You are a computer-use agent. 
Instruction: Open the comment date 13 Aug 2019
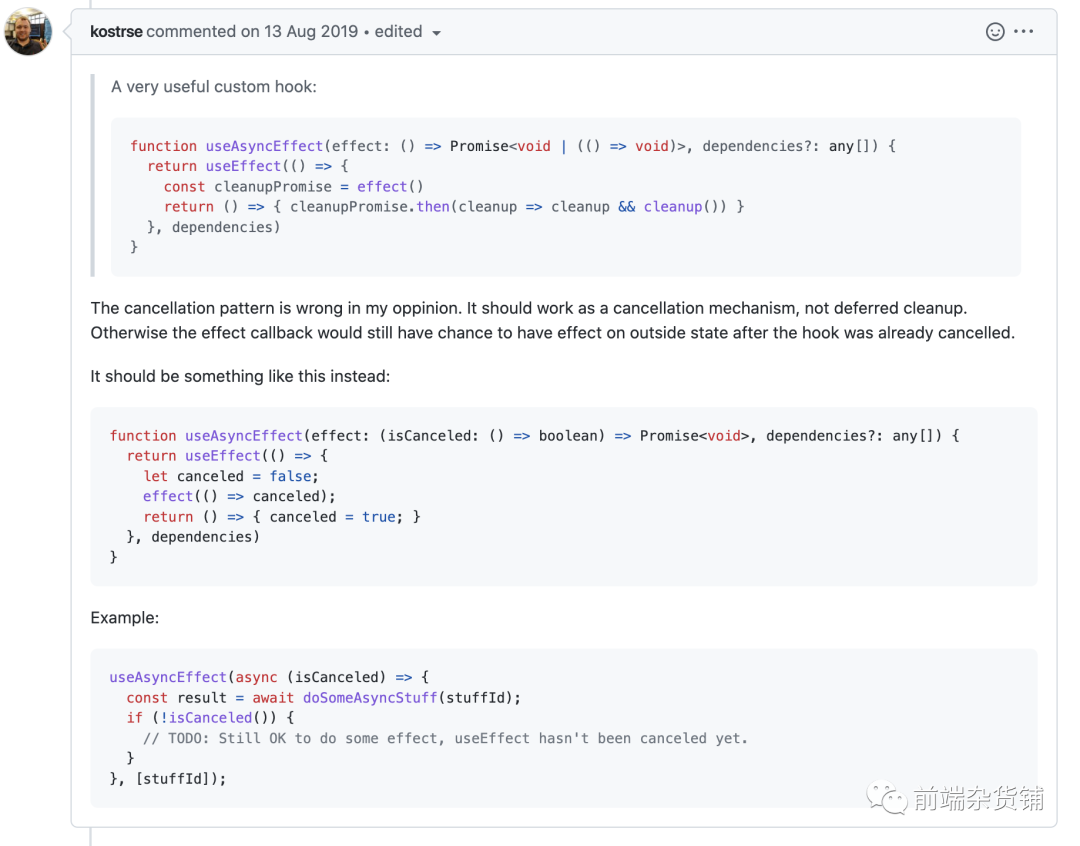click(x=311, y=32)
